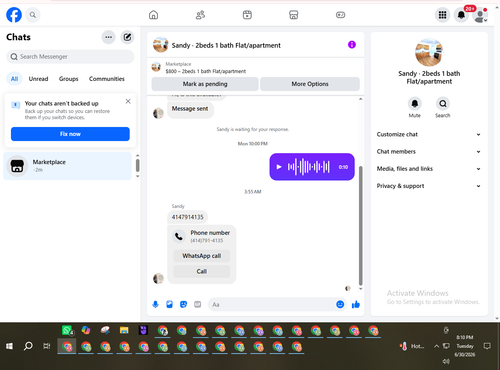Expand Chat members section
Viewport: 500px width, 370px height.
[429, 152]
